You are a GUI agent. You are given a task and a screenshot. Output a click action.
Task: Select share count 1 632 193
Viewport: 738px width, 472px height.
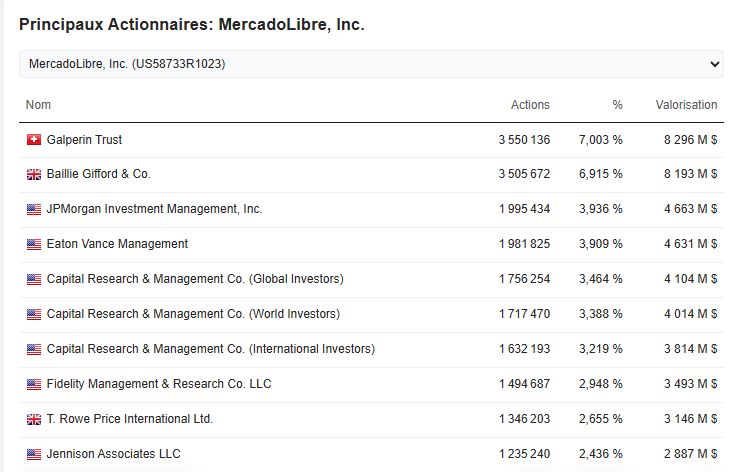[x=524, y=349]
